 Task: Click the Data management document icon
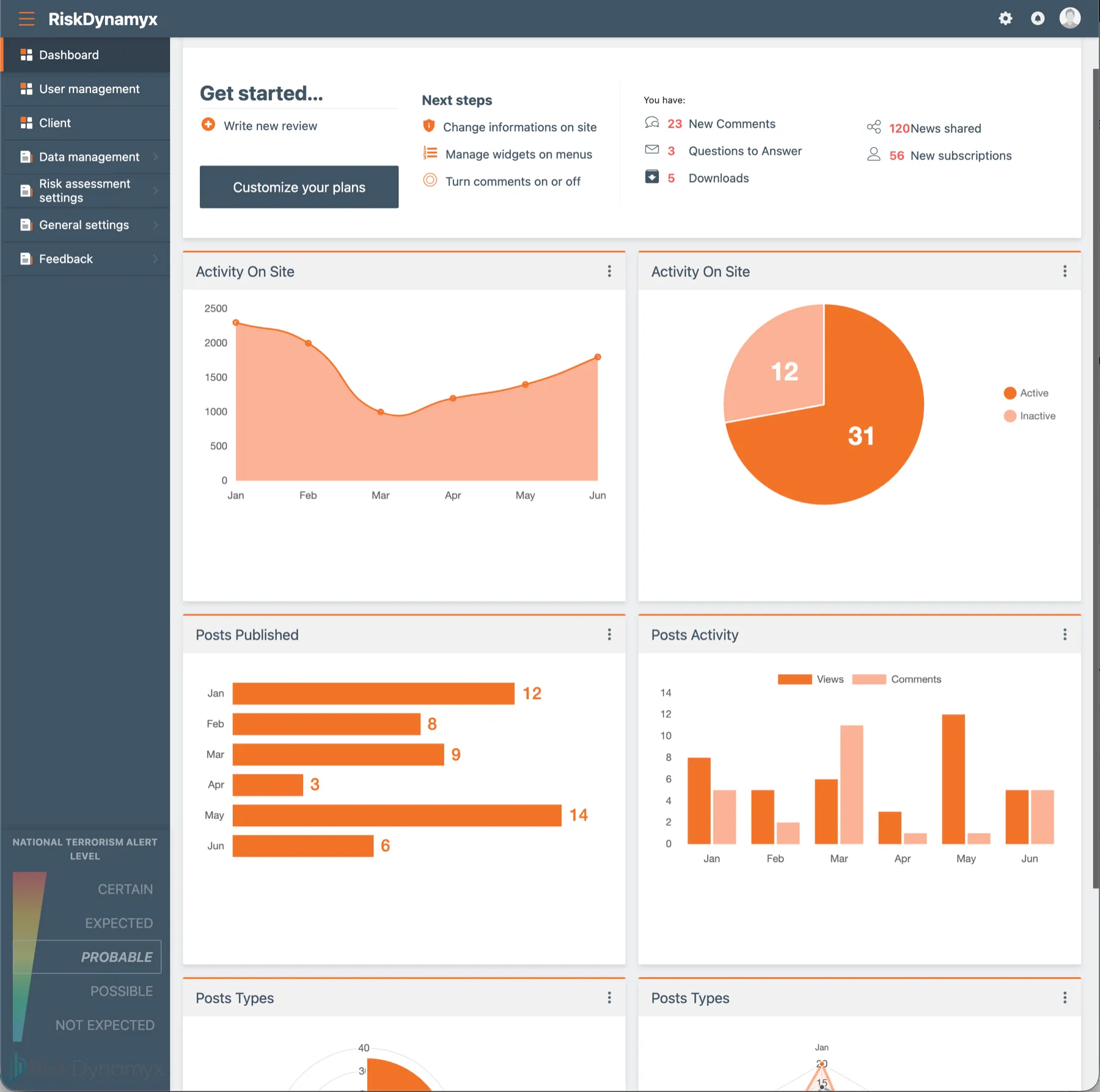[26, 157]
